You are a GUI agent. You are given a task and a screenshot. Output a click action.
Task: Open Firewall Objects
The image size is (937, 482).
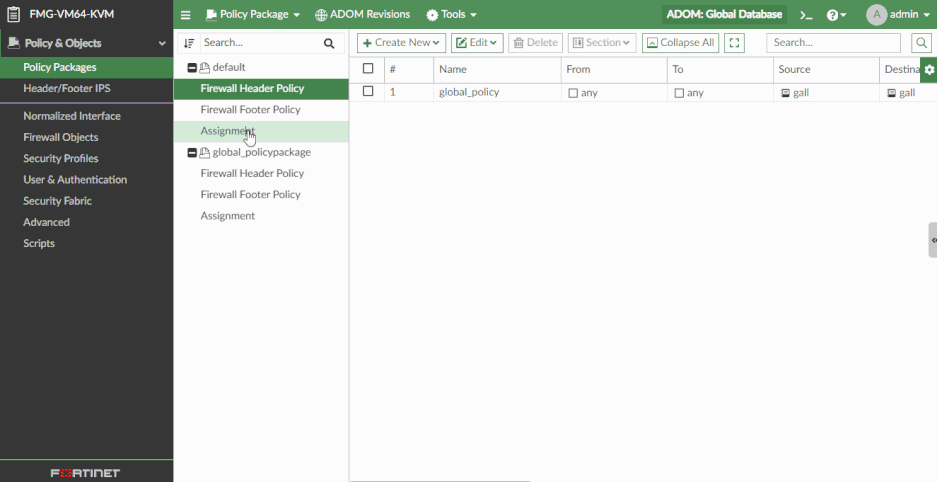click(87, 137)
